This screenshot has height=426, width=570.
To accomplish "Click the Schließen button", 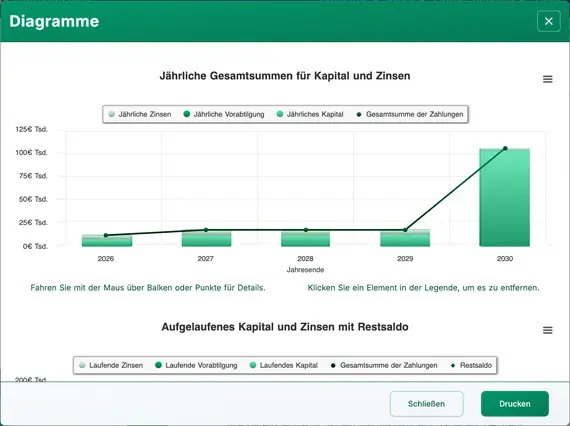I will [426, 404].
